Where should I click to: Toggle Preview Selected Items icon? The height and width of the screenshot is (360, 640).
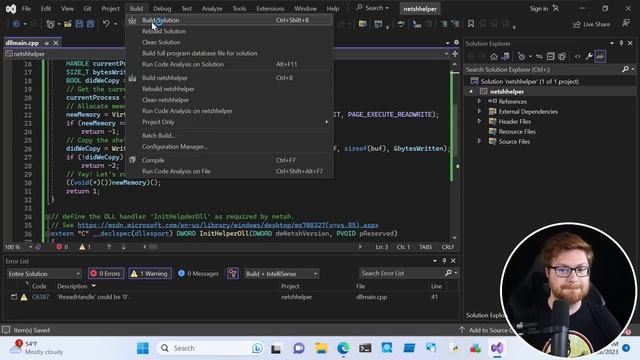pos(600,57)
